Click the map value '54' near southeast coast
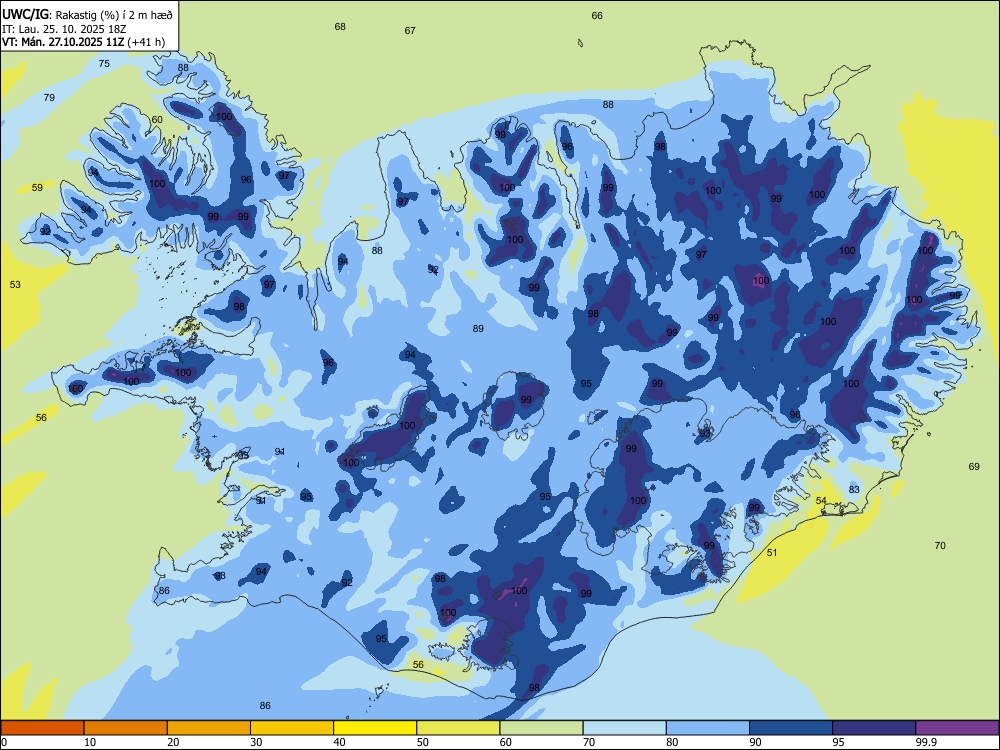1000x750 pixels. [821, 501]
